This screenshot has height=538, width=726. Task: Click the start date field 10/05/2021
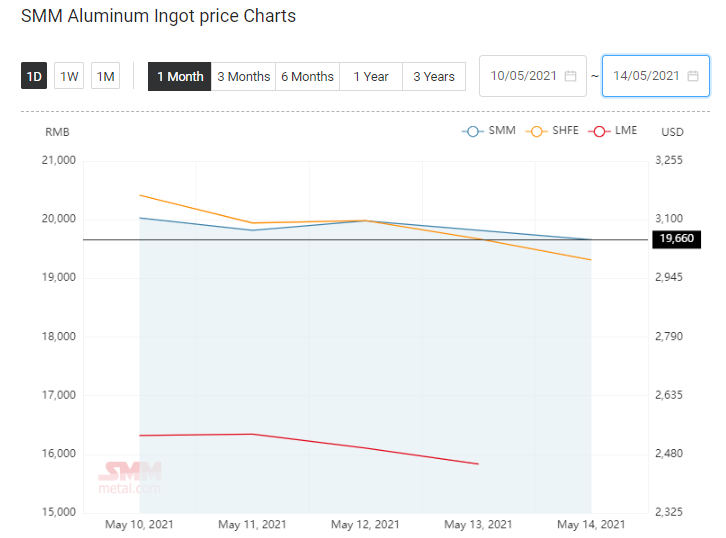pos(533,76)
